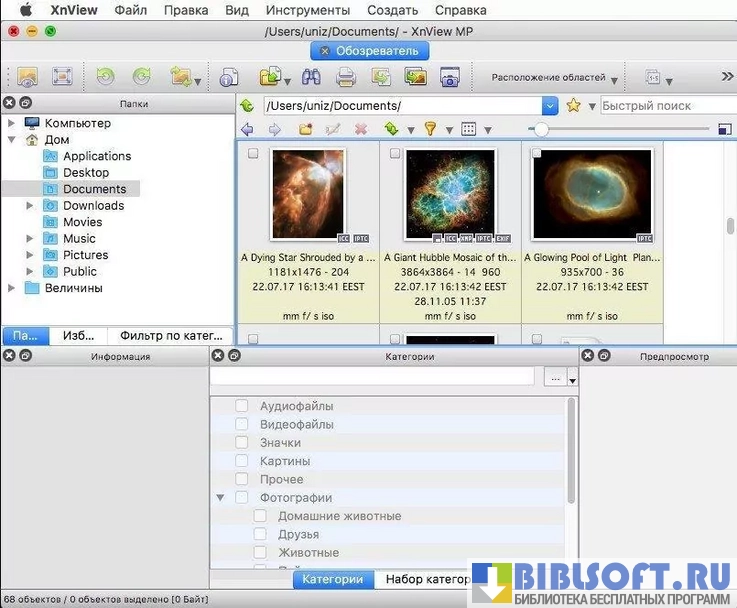Open the path address dropdown
This screenshot has height=608, width=737.
click(x=550, y=105)
